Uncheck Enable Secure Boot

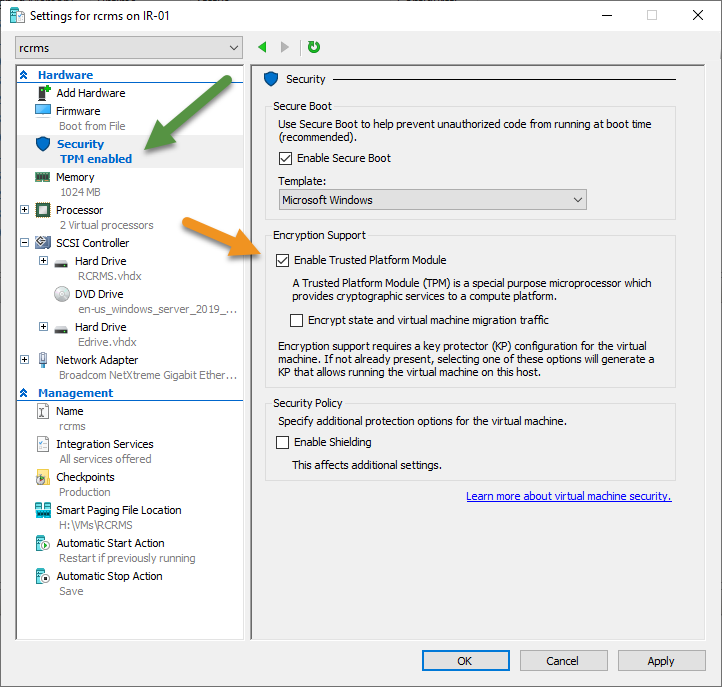point(285,158)
